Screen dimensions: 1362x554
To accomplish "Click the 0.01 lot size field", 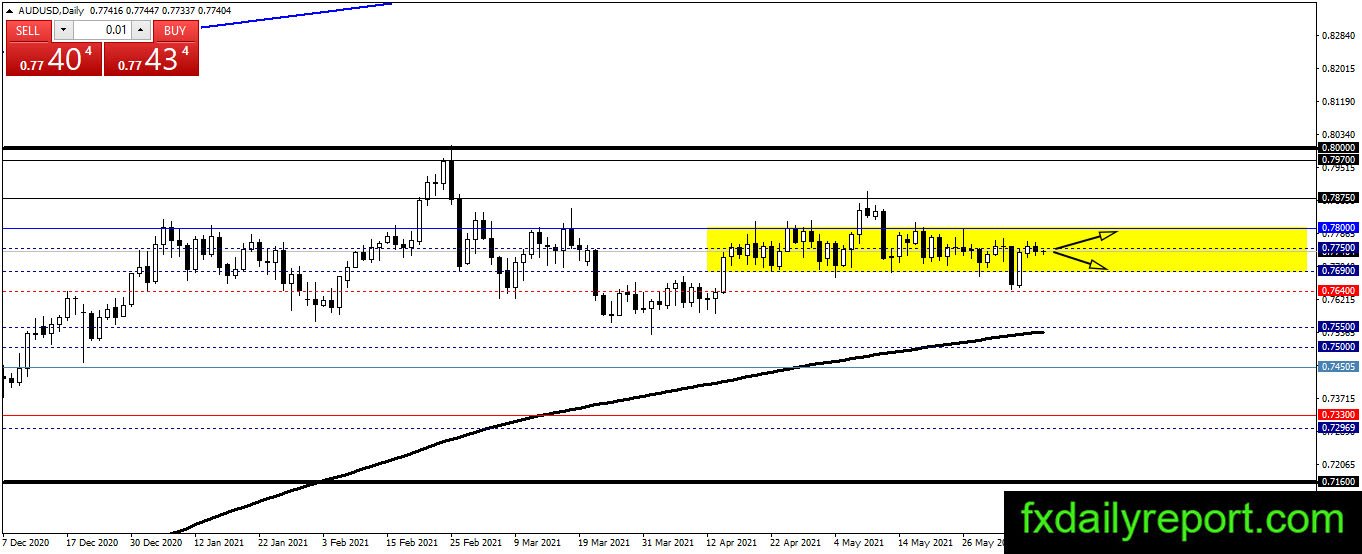I will click(101, 30).
